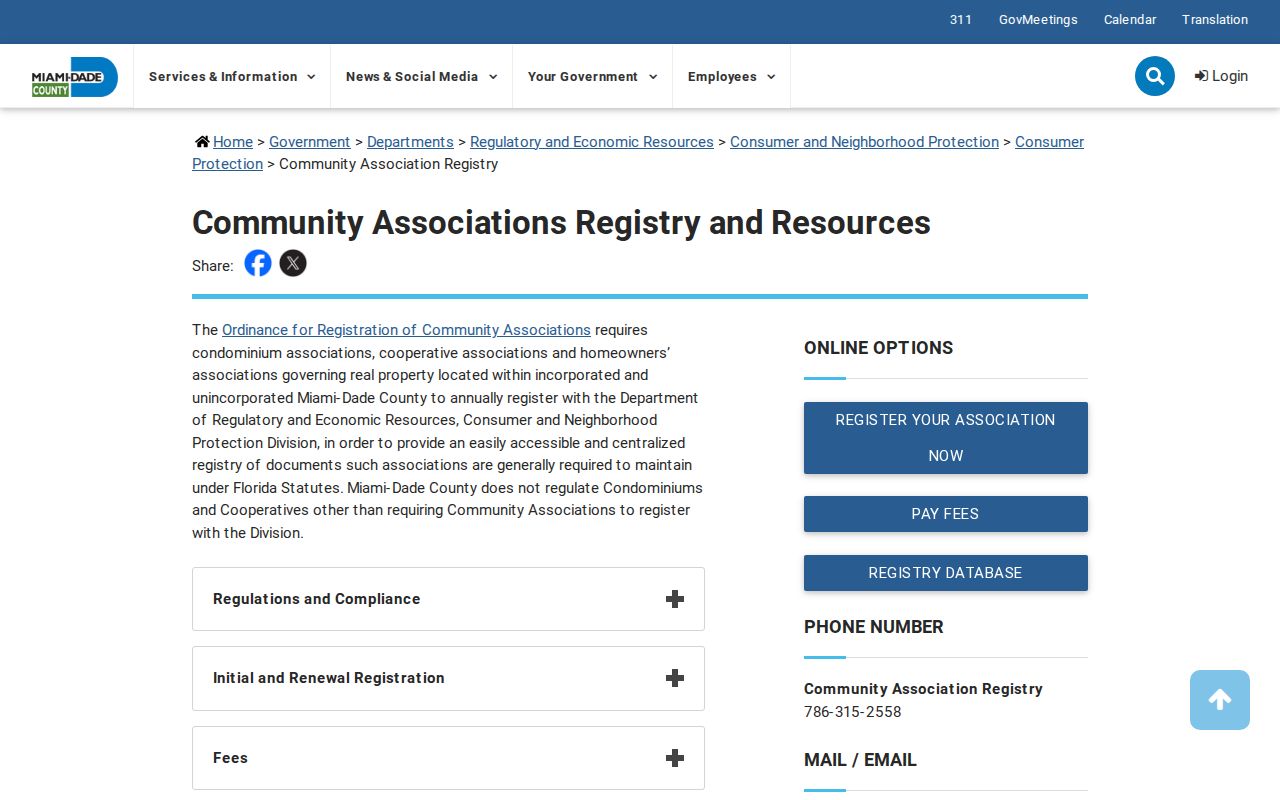Click the Login link
The image size is (1280, 800).
1221,76
